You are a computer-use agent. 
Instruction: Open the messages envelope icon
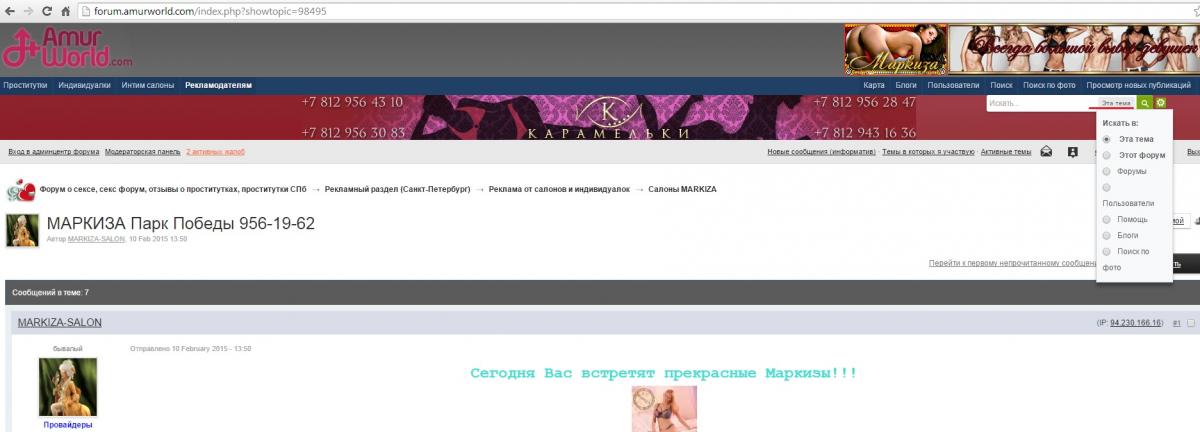coord(1046,152)
